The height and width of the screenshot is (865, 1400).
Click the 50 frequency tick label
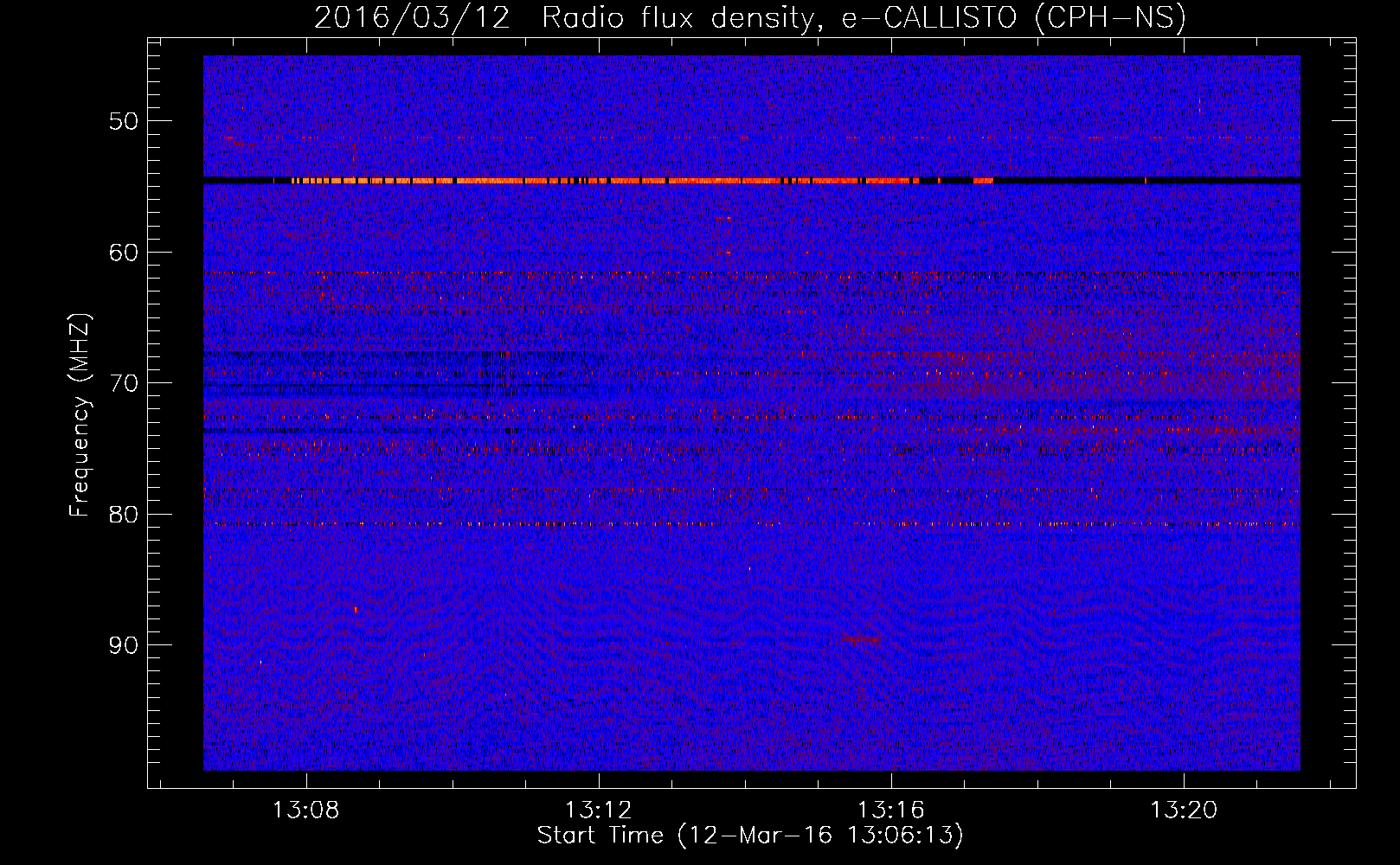124,121
